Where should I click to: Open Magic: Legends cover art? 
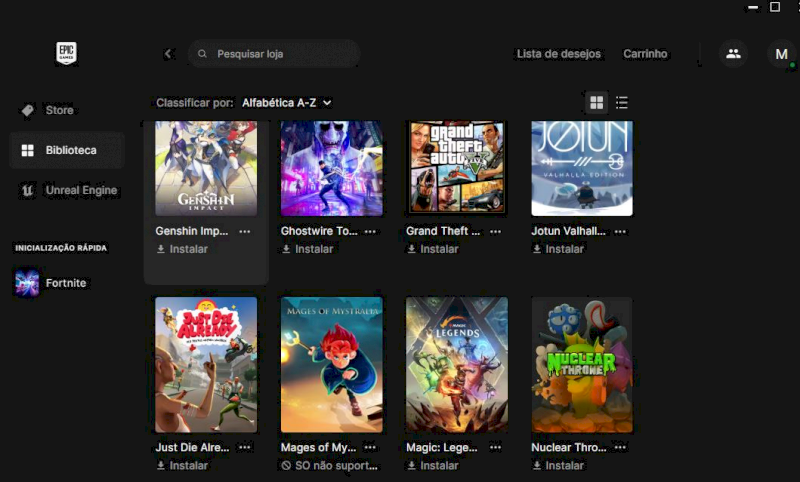pyautogui.click(x=457, y=365)
